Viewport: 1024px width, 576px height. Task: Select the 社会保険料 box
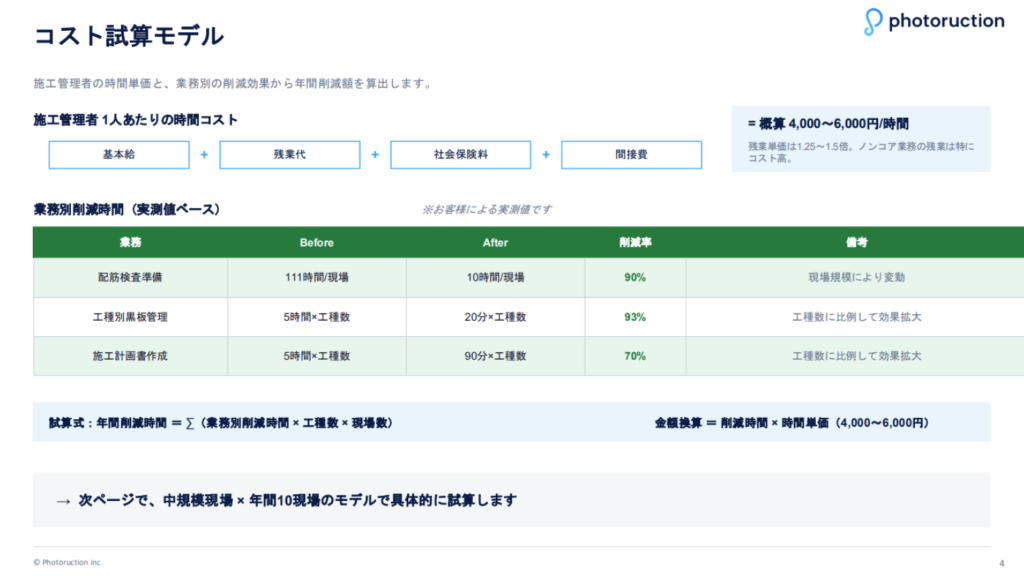click(460, 155)
